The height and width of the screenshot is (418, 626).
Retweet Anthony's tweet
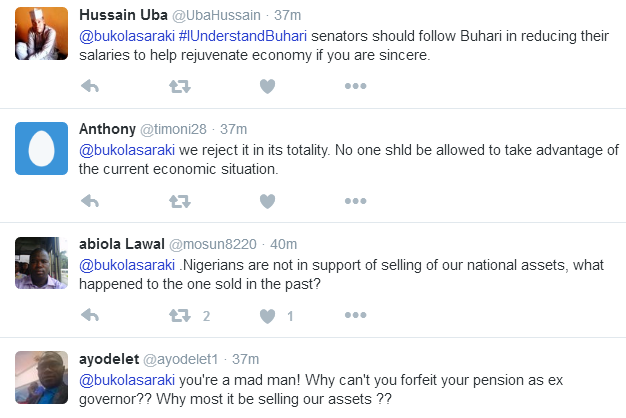(180, 201)
